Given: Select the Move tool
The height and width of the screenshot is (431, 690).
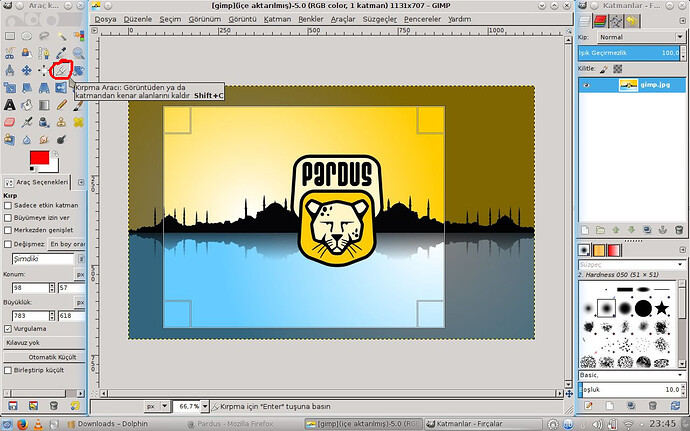Looking at the screenshot, I should tap(27, 70).
